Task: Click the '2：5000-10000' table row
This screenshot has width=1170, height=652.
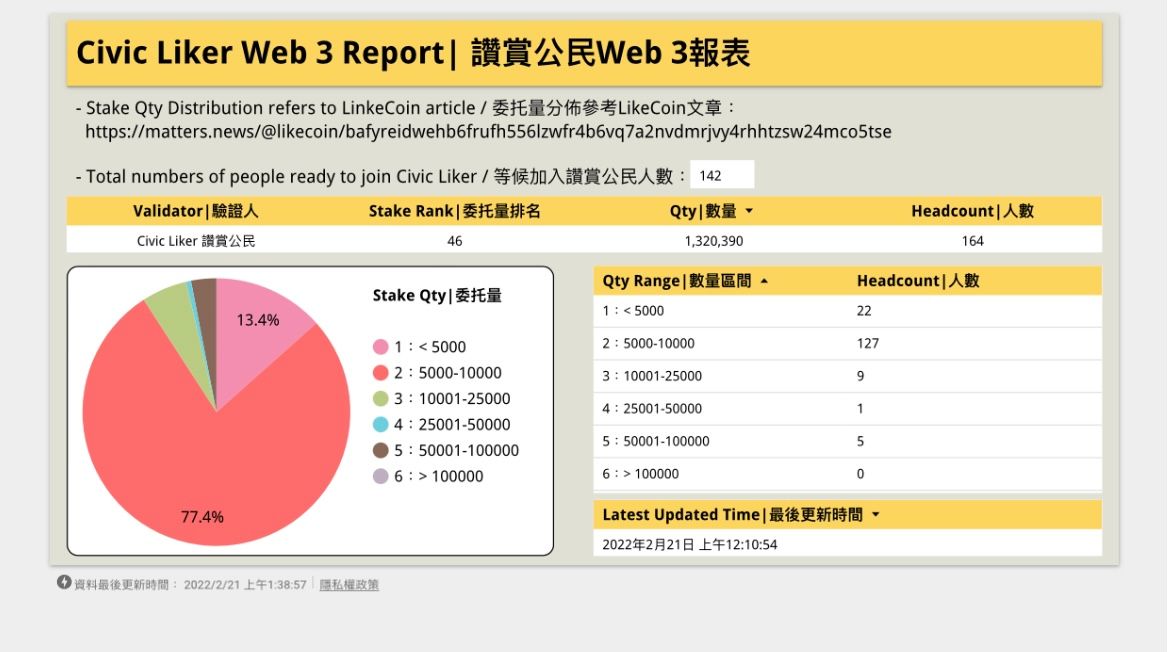Action: click(x=848, y=344)
